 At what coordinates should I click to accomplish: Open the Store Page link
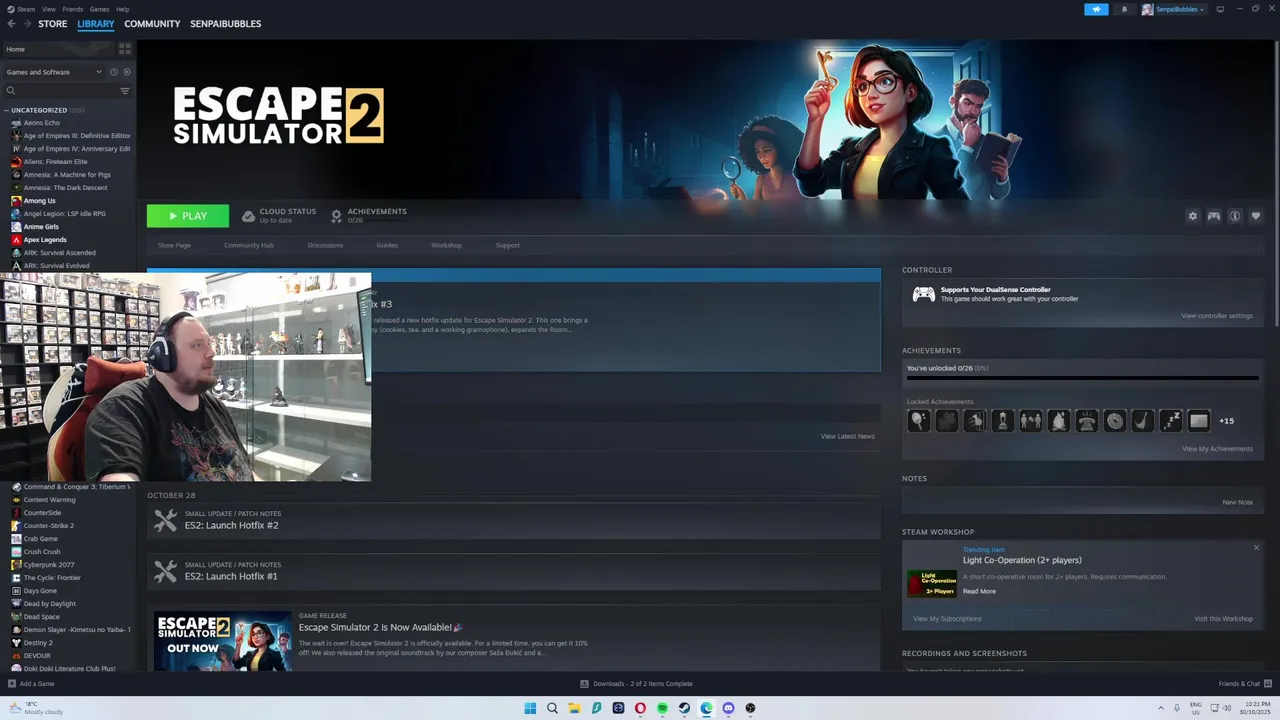174,245
